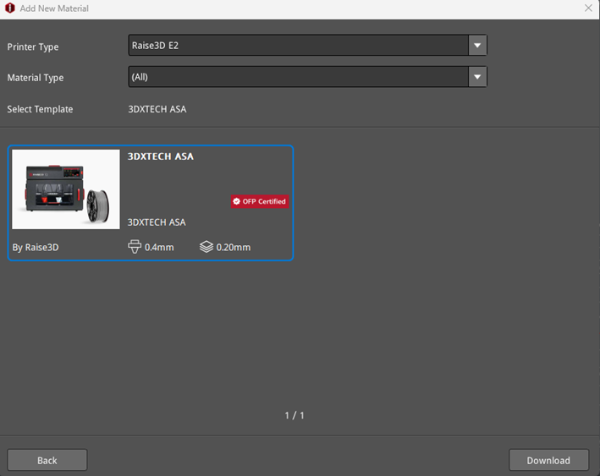
Task: Click the nozzle diameter icon on the card
Action: pyautogui.click(x=135, y=247)
